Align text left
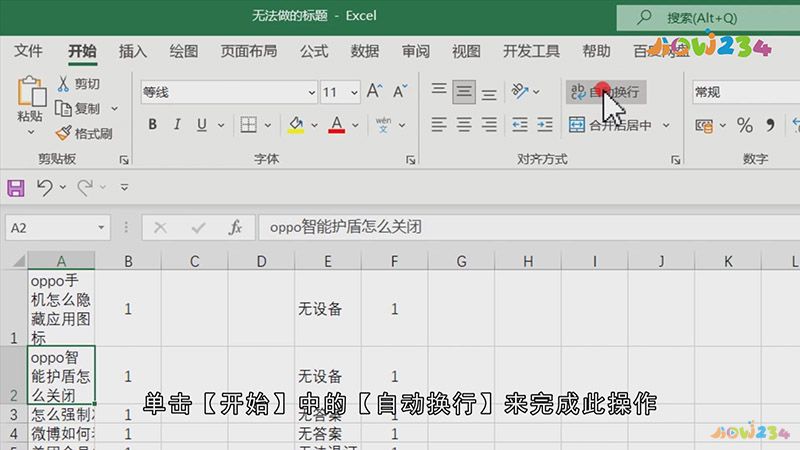Viewport: 800px width, 450px height. pos(439,124)
